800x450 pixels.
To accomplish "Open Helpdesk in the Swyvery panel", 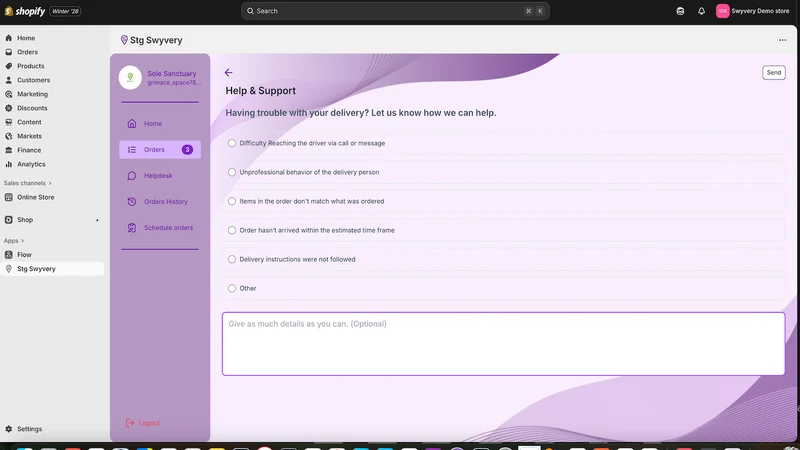I will tap(160, 176).
